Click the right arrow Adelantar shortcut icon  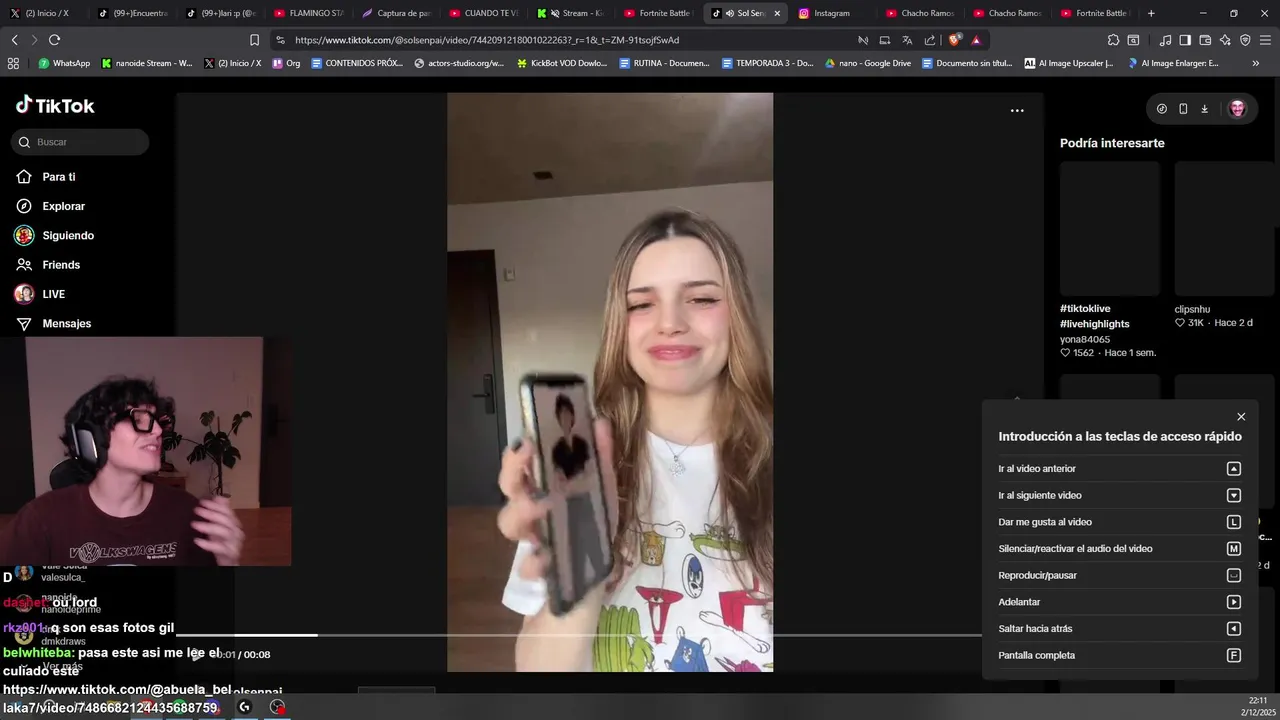click(x=1233, y=602)
